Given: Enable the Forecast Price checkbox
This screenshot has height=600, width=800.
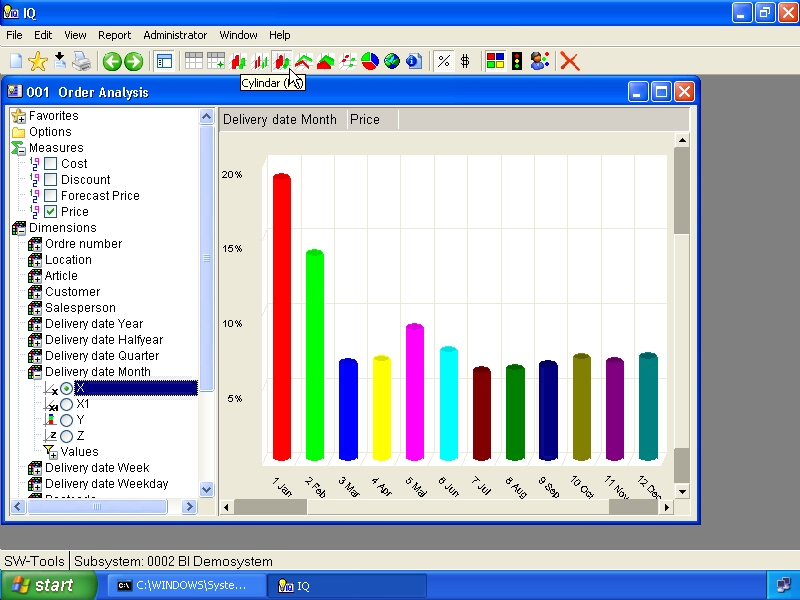Looking at the screenshot, I should pyautogui.click(x=51, y=195).
